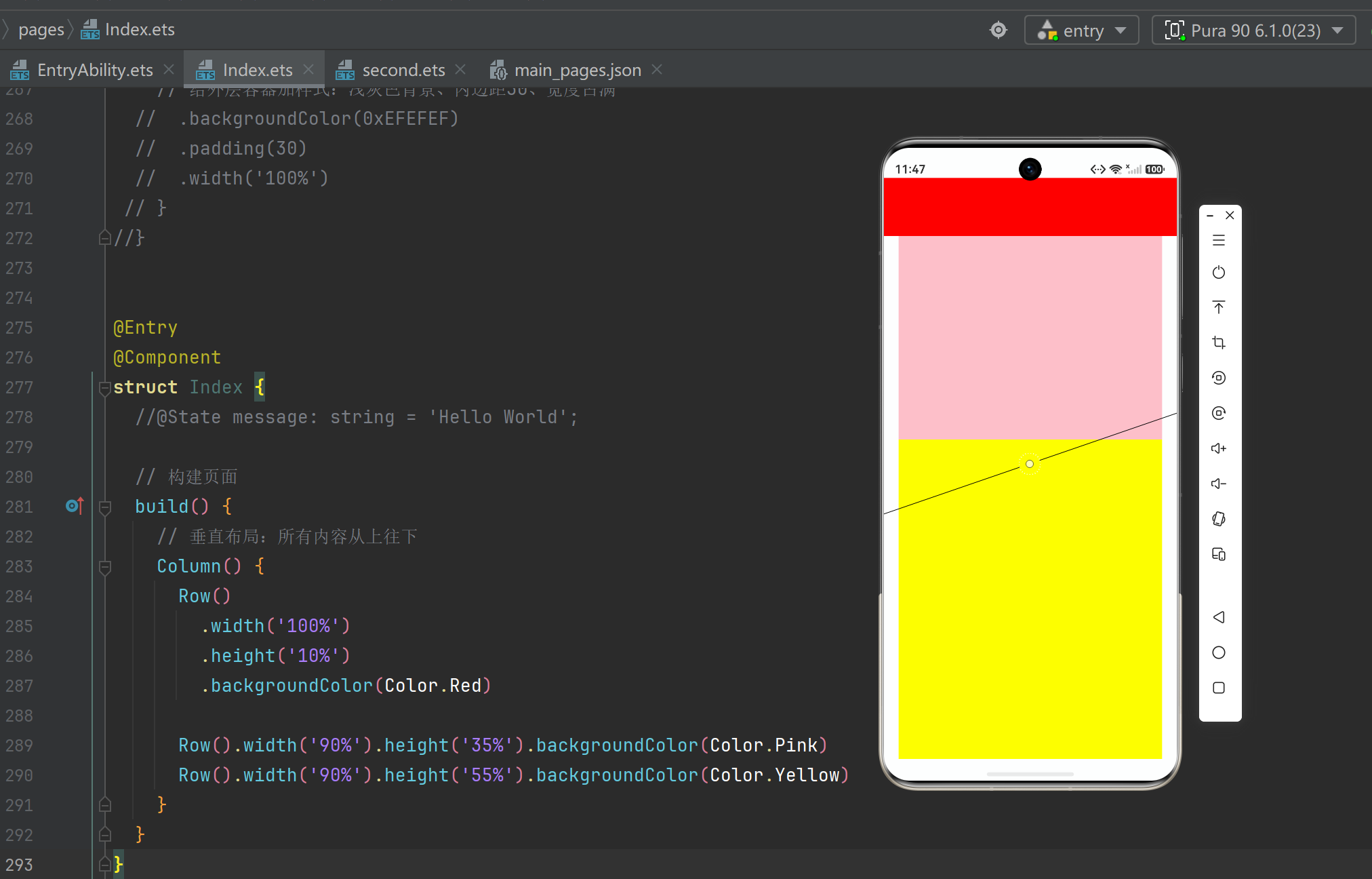Viewport: 1372px width, 879px height.
Task: Click the @Entry decorator text
Action: coord(145,328)
